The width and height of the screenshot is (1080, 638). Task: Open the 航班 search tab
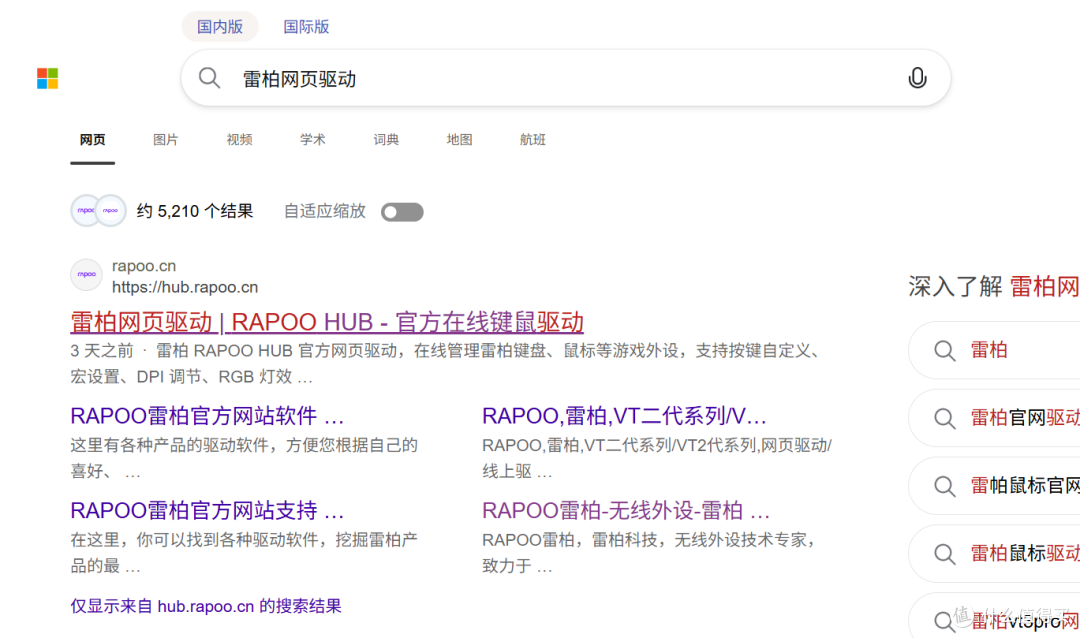click(532, 140)
